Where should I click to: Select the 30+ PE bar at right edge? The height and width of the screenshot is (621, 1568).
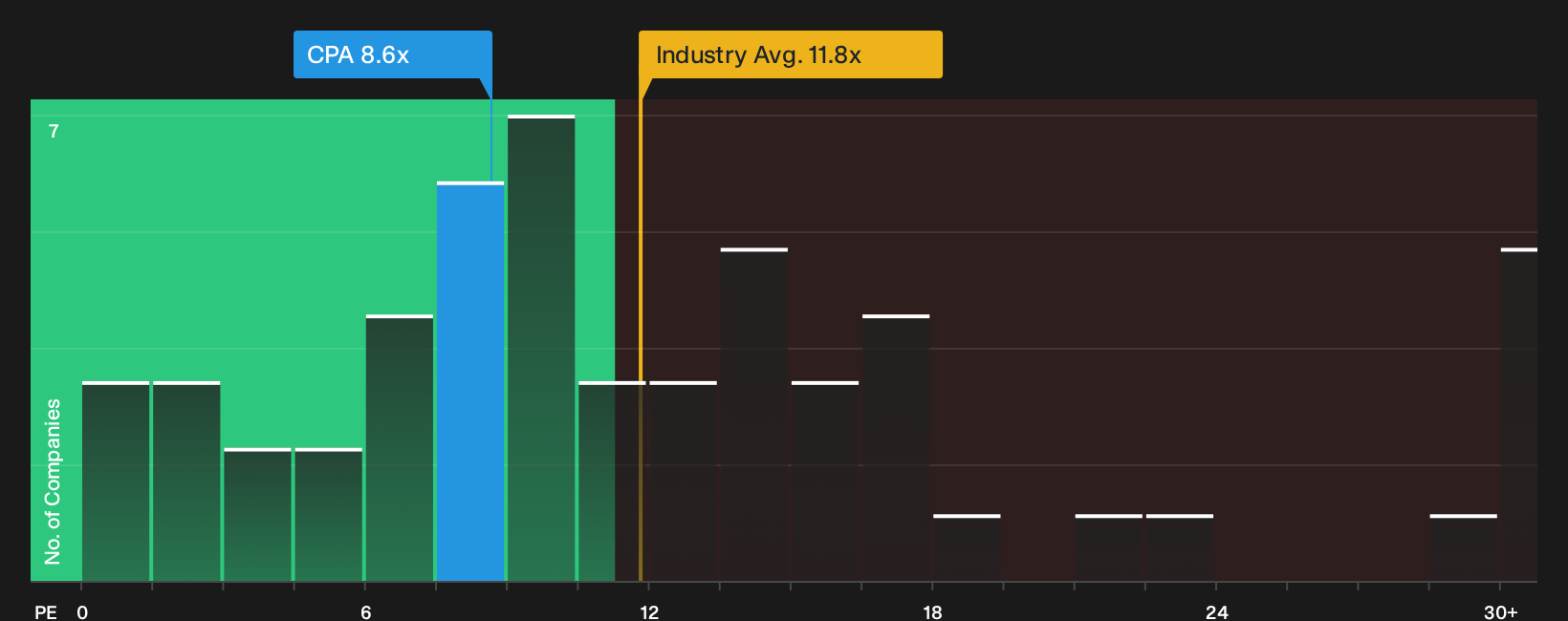[1519, 415]
